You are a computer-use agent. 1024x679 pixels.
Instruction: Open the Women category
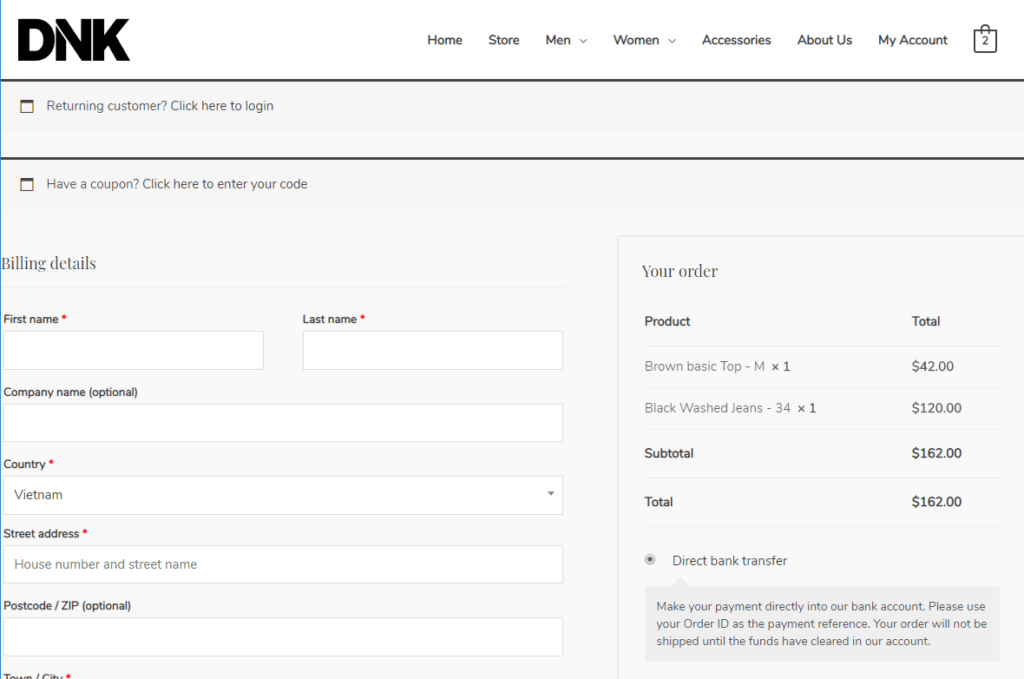click(636, 40)
